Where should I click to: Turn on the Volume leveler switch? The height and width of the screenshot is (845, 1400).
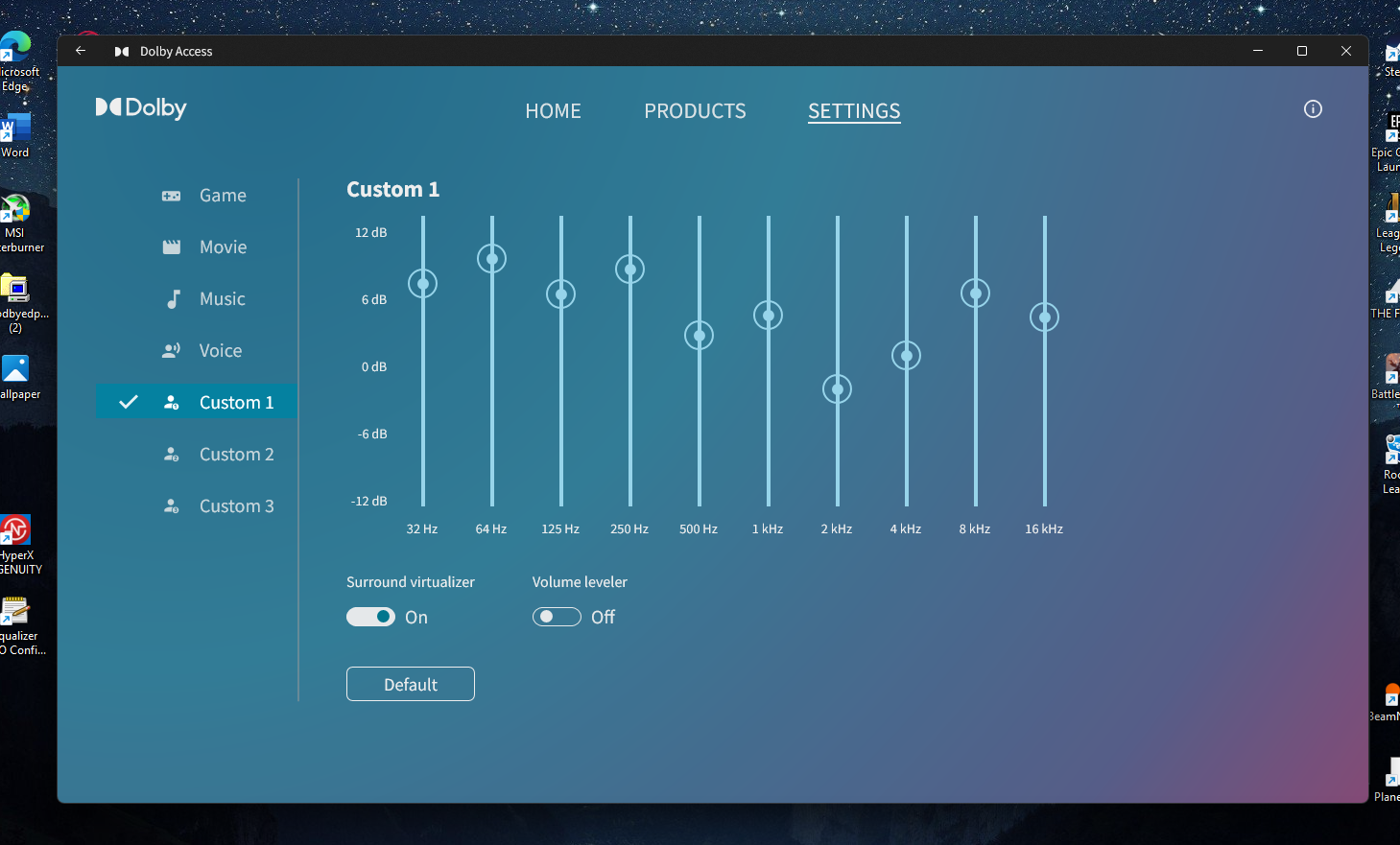pos(557,617)
